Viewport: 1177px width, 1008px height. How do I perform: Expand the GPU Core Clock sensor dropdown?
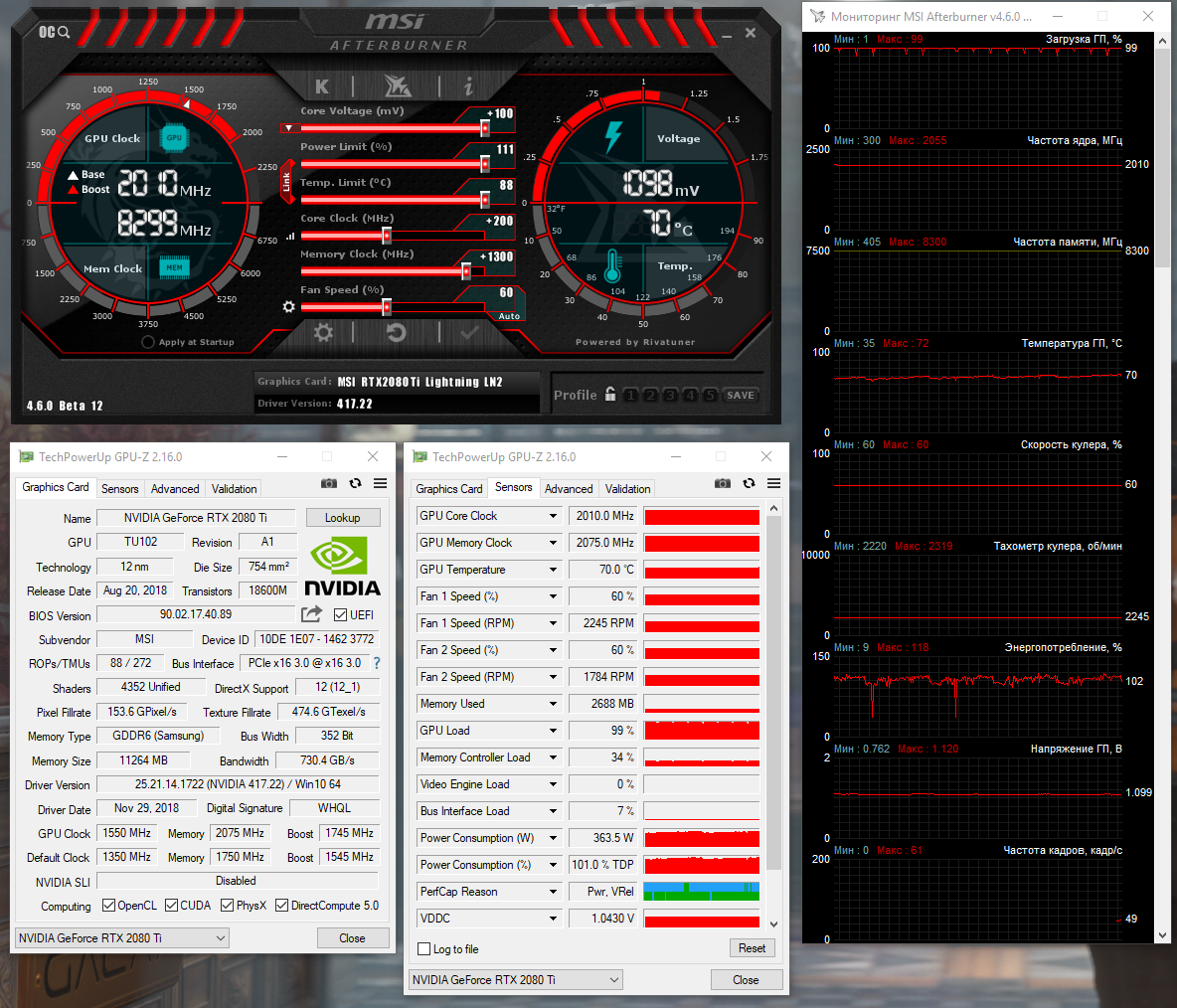554,516
